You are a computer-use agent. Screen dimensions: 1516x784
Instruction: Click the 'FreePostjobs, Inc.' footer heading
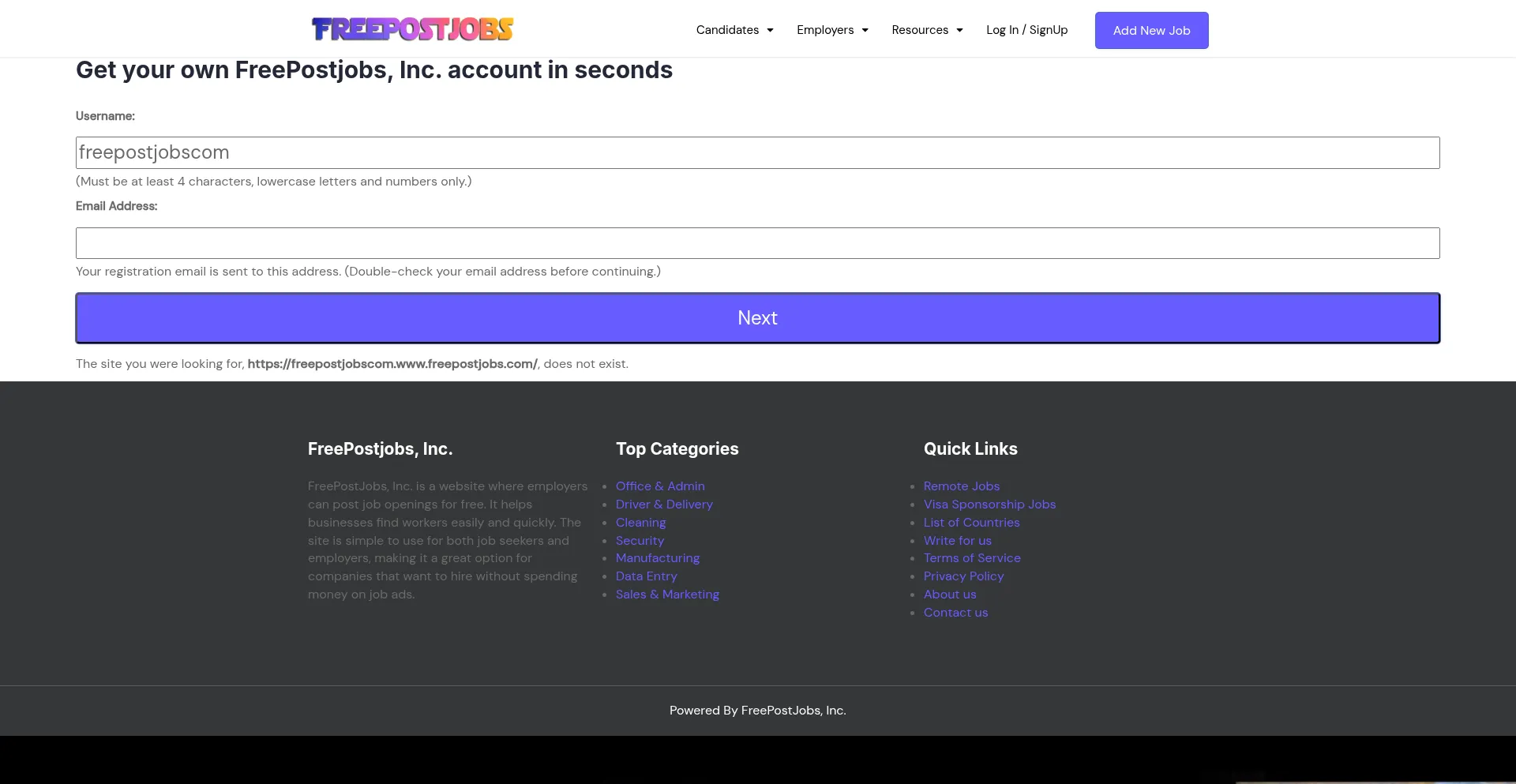pos(380,449)
